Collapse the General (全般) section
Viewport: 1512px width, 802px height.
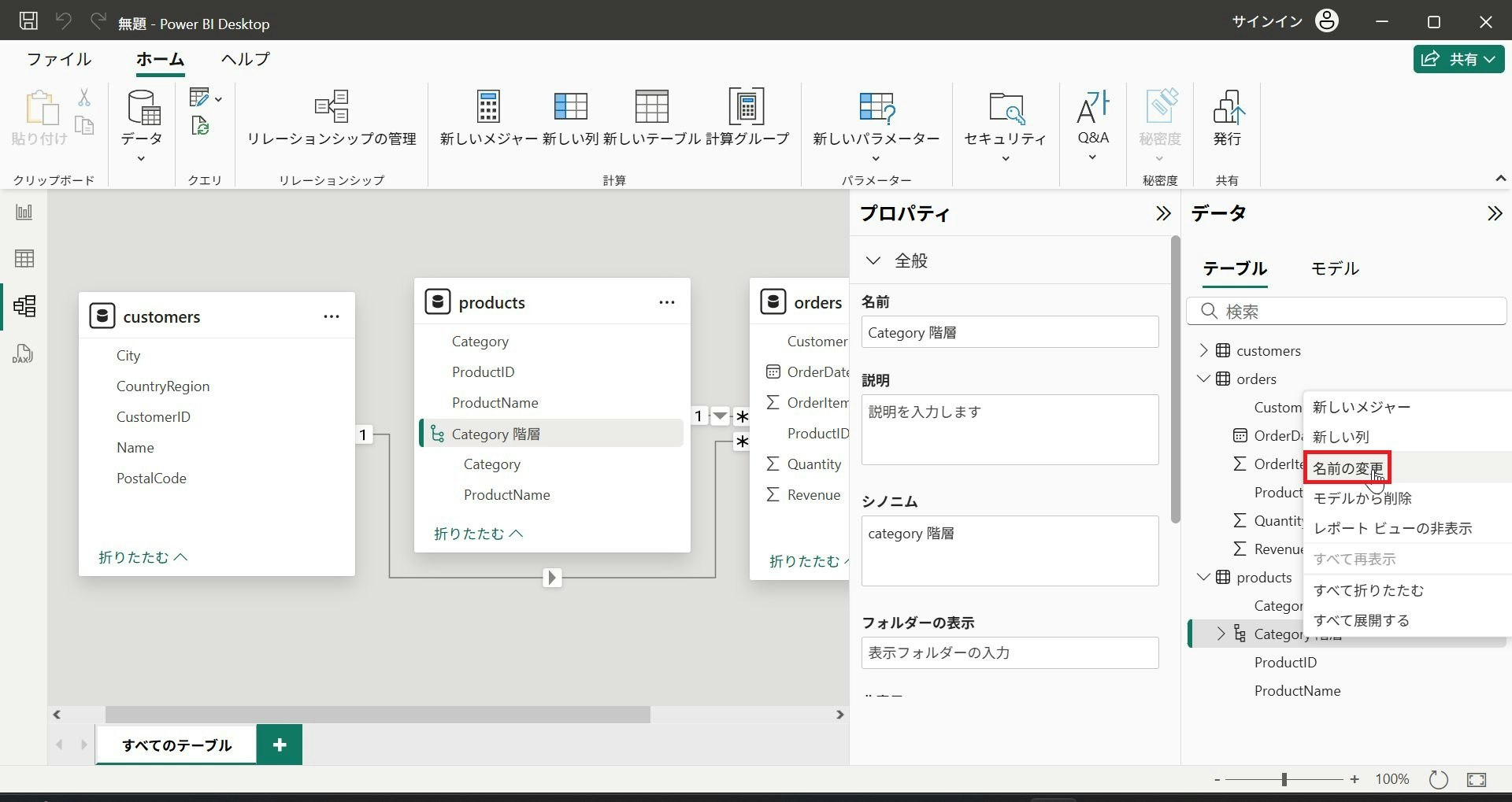(x=873, y=261)
